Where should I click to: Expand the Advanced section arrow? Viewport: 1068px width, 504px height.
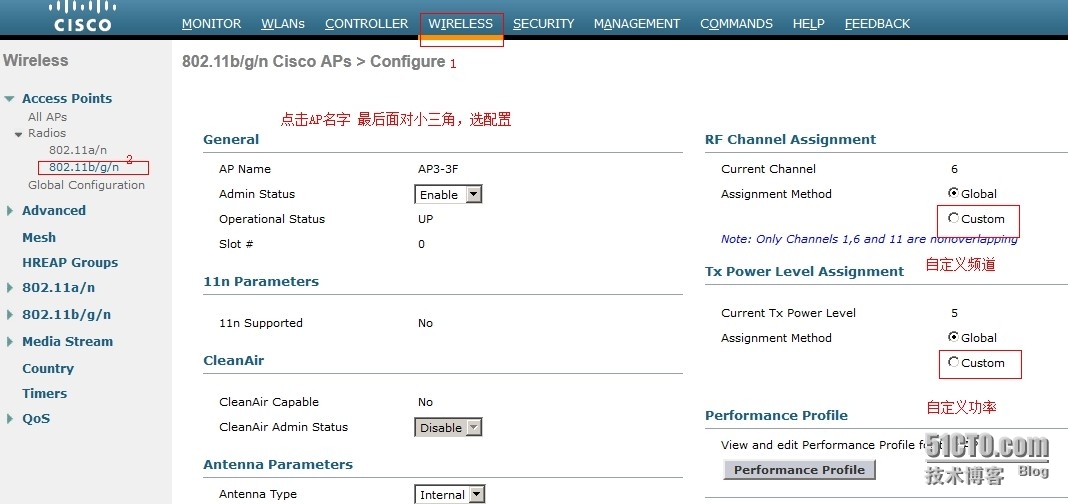10,211
